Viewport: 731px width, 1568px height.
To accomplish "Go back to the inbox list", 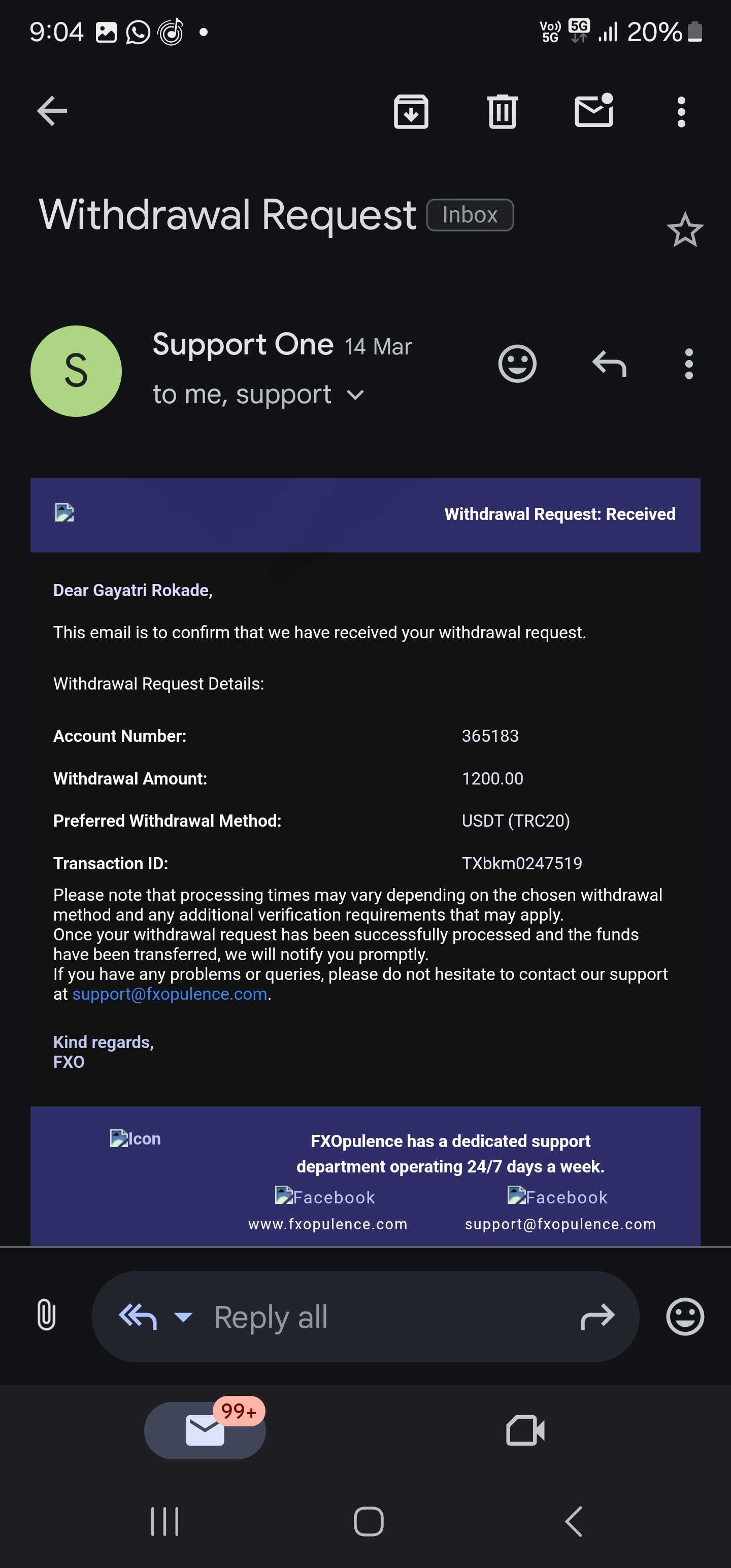I will coord(52,111).
